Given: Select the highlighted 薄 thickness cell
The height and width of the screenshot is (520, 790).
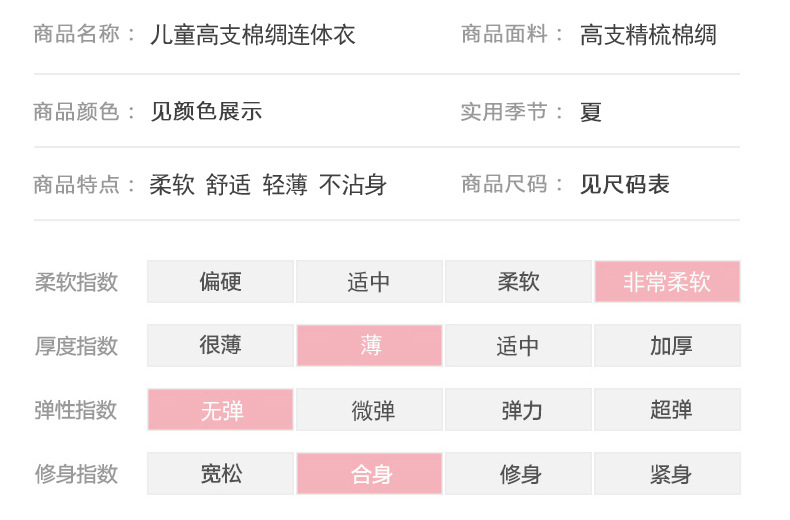Looking at the screenshot, I should tap(369, 346).
